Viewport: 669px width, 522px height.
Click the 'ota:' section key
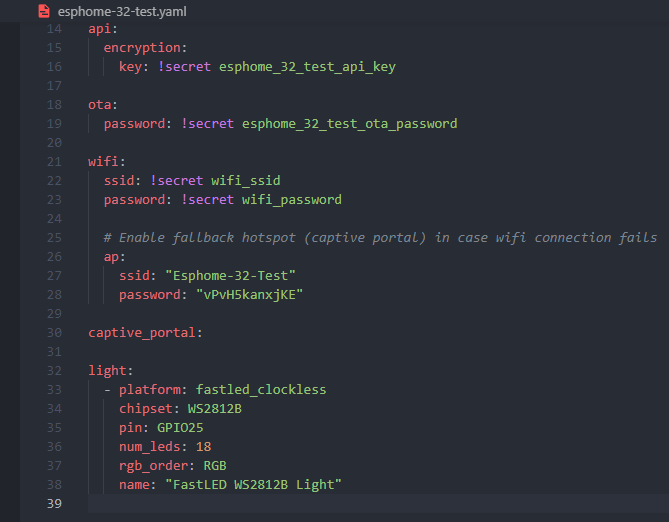(x=102, y=105)
